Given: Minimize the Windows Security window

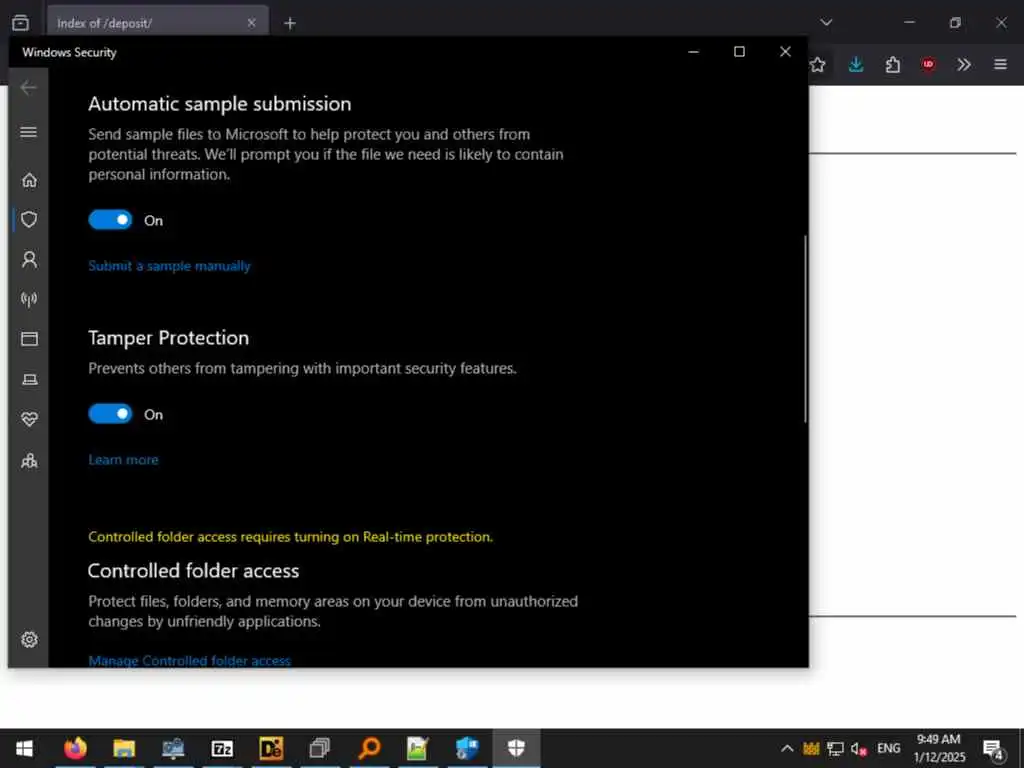Looking at the screenshot, I should [694, 52].
